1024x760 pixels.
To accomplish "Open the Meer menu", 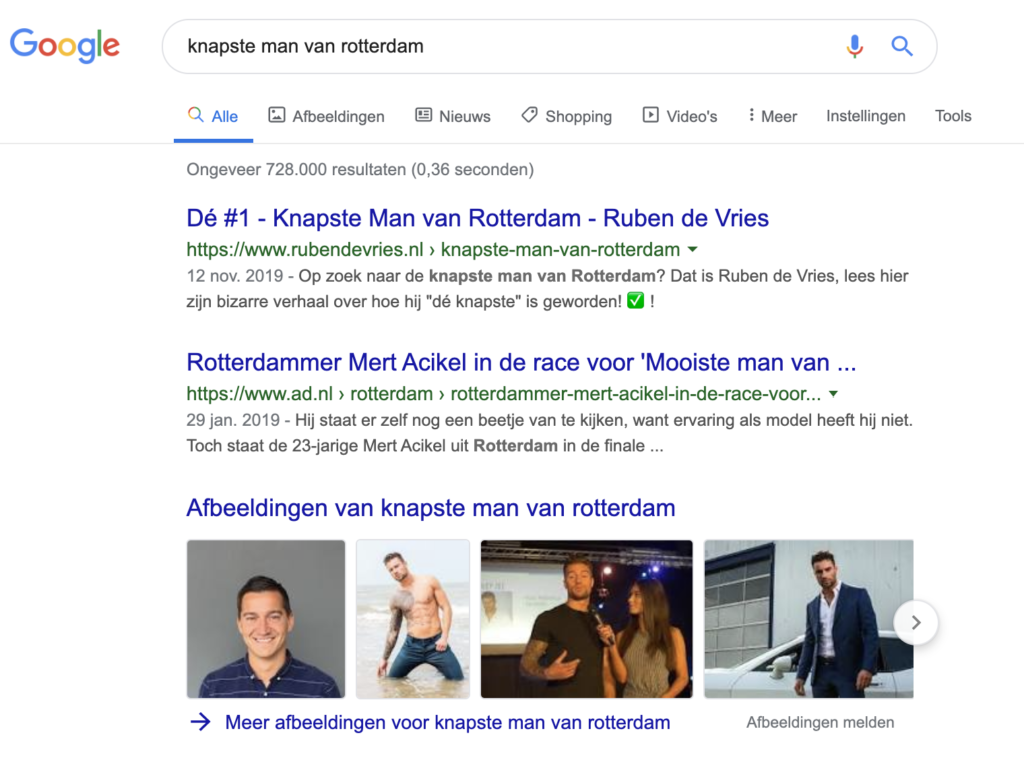I will coord(773,116).
